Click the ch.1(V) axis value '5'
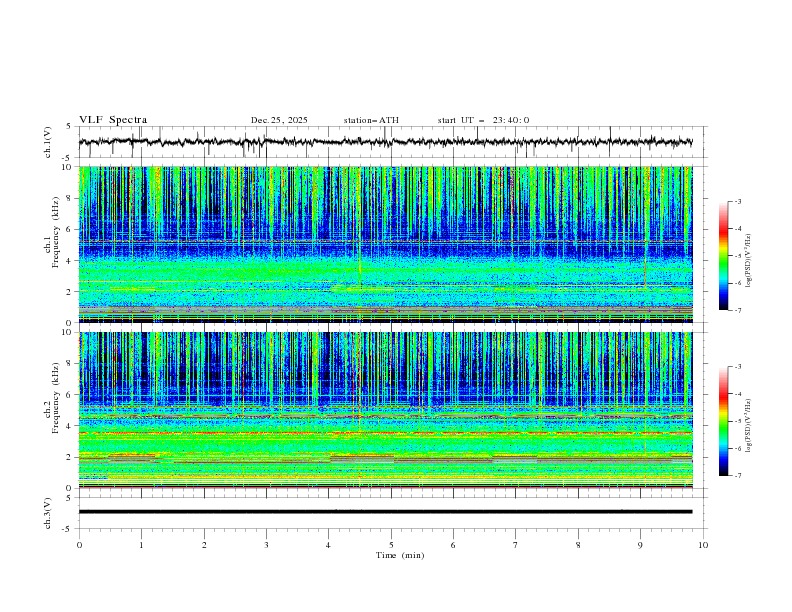 tap(69, 127)
